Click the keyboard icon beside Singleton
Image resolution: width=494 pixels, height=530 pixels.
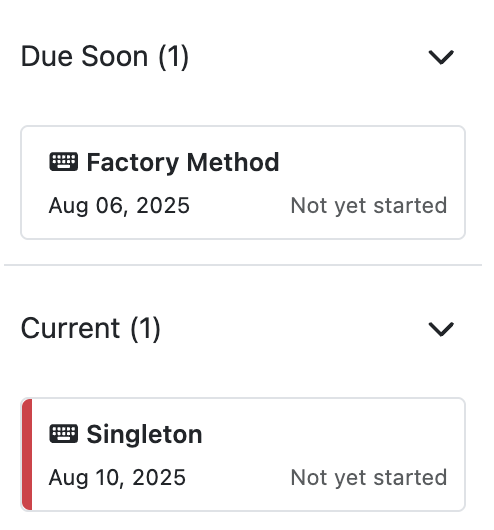click(64, 434)
